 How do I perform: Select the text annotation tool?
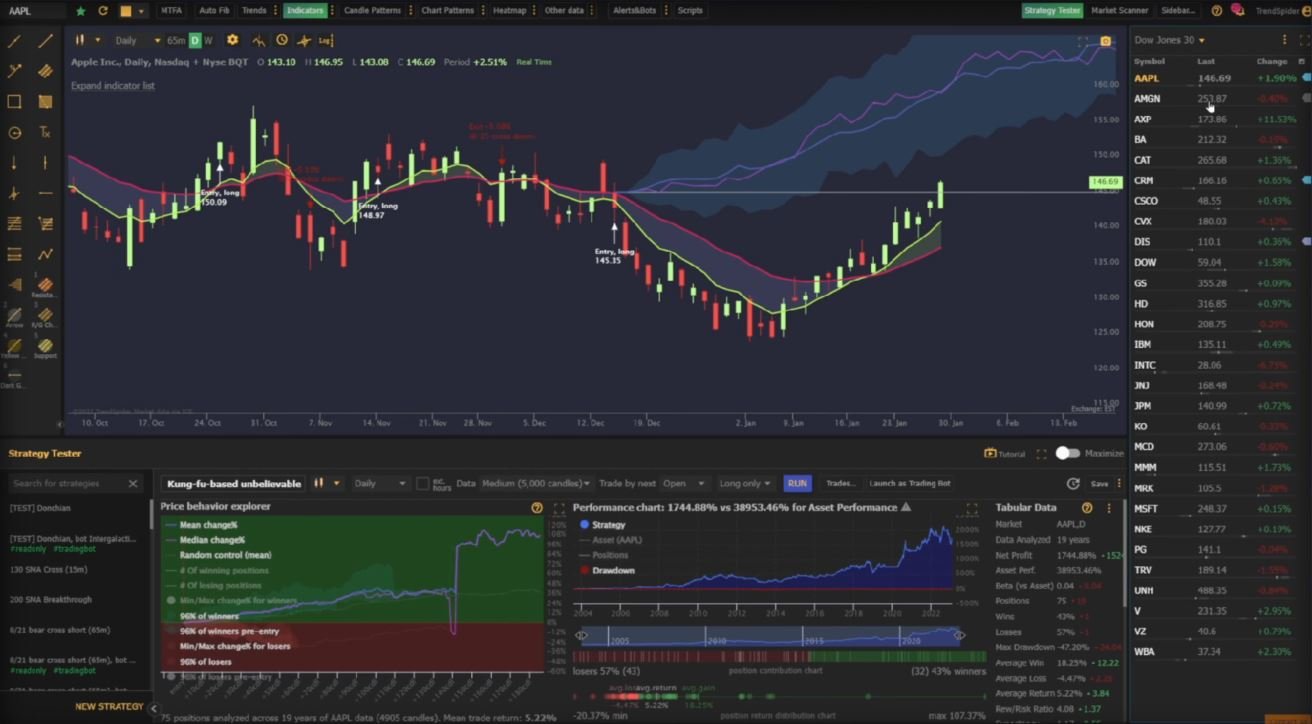tap(45, 132)
